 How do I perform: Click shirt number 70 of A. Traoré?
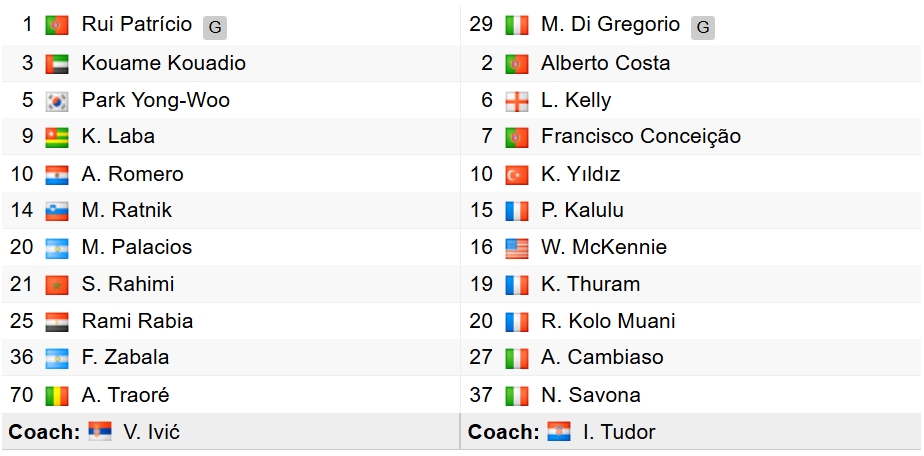(22, 395)
